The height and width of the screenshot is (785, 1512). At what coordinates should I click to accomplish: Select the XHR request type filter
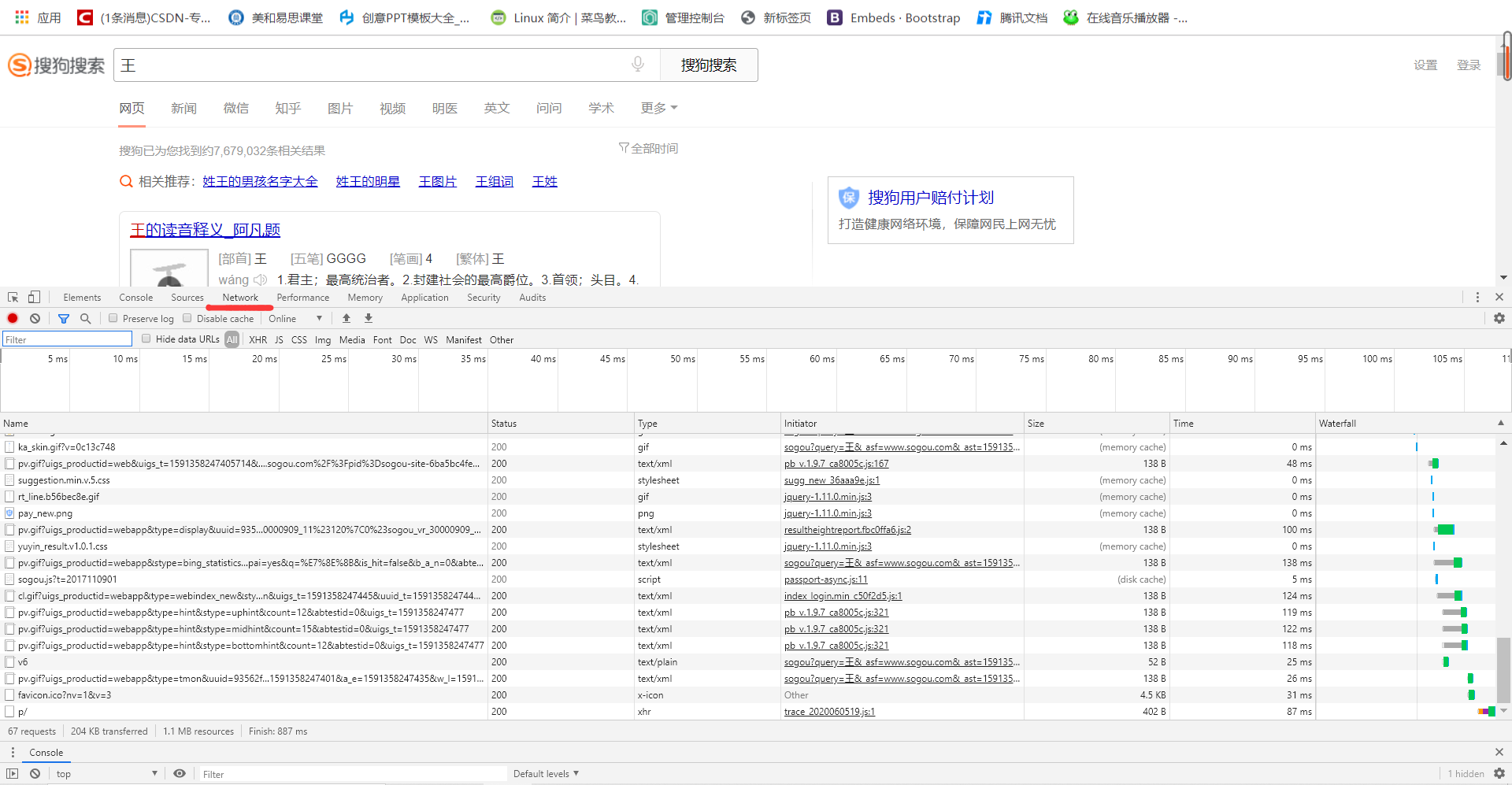tap(258, 340)
